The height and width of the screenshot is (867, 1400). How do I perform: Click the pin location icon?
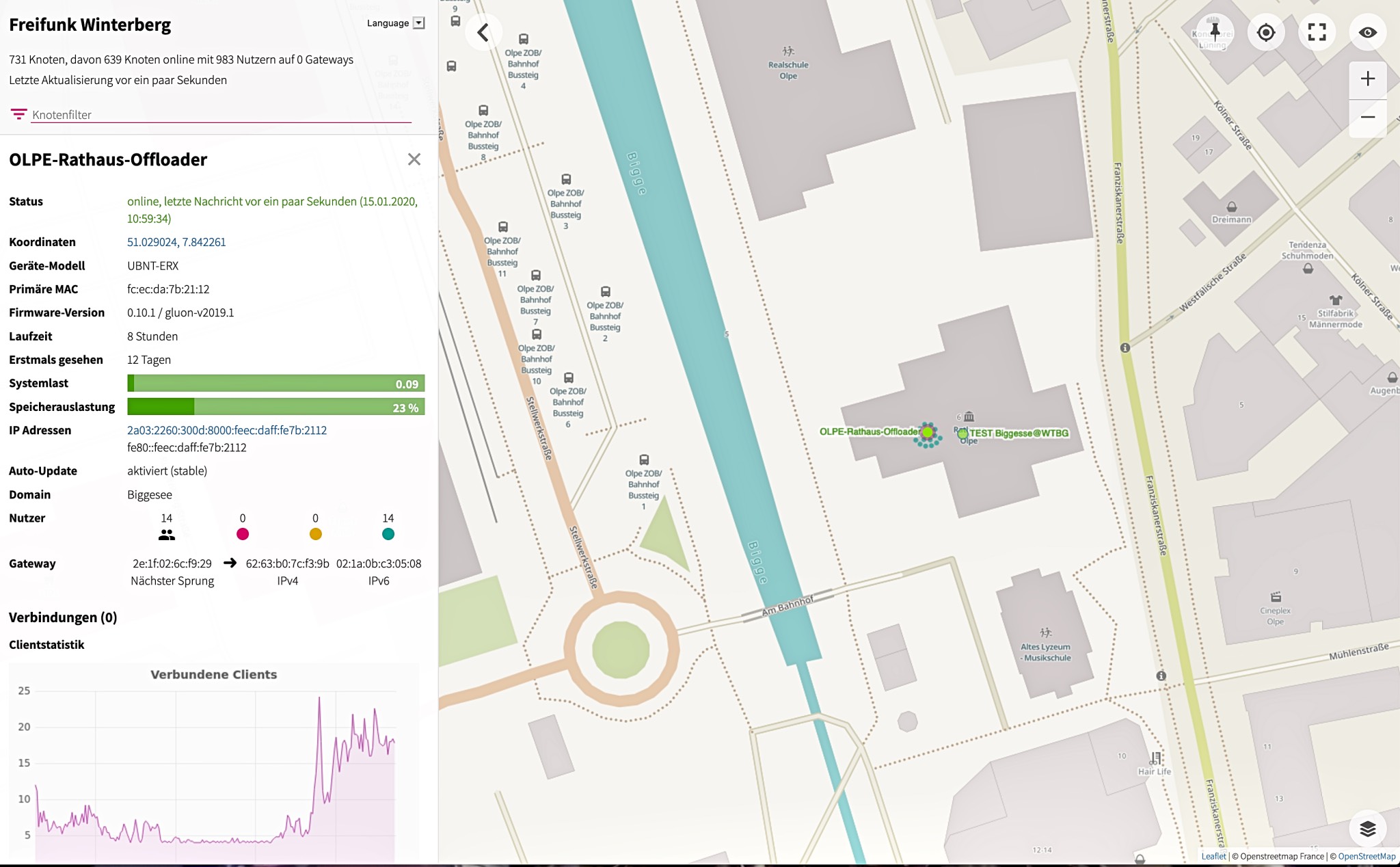click(1215, 32)
